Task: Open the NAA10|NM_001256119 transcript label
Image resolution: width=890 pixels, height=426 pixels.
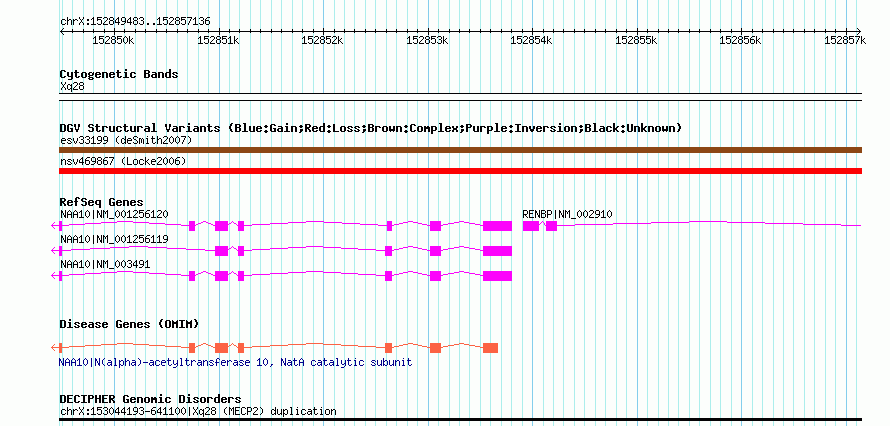Action: tap(114, 239)
